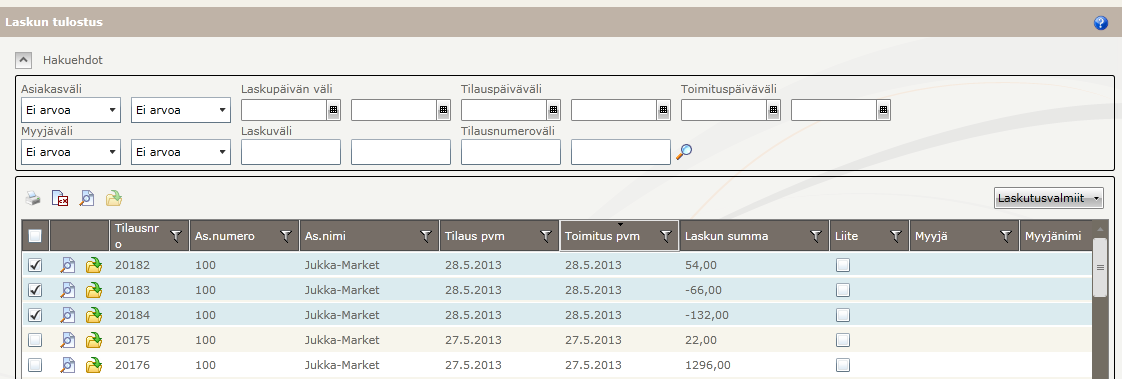Tick the select-all checkbox in table header

[35, 235]
